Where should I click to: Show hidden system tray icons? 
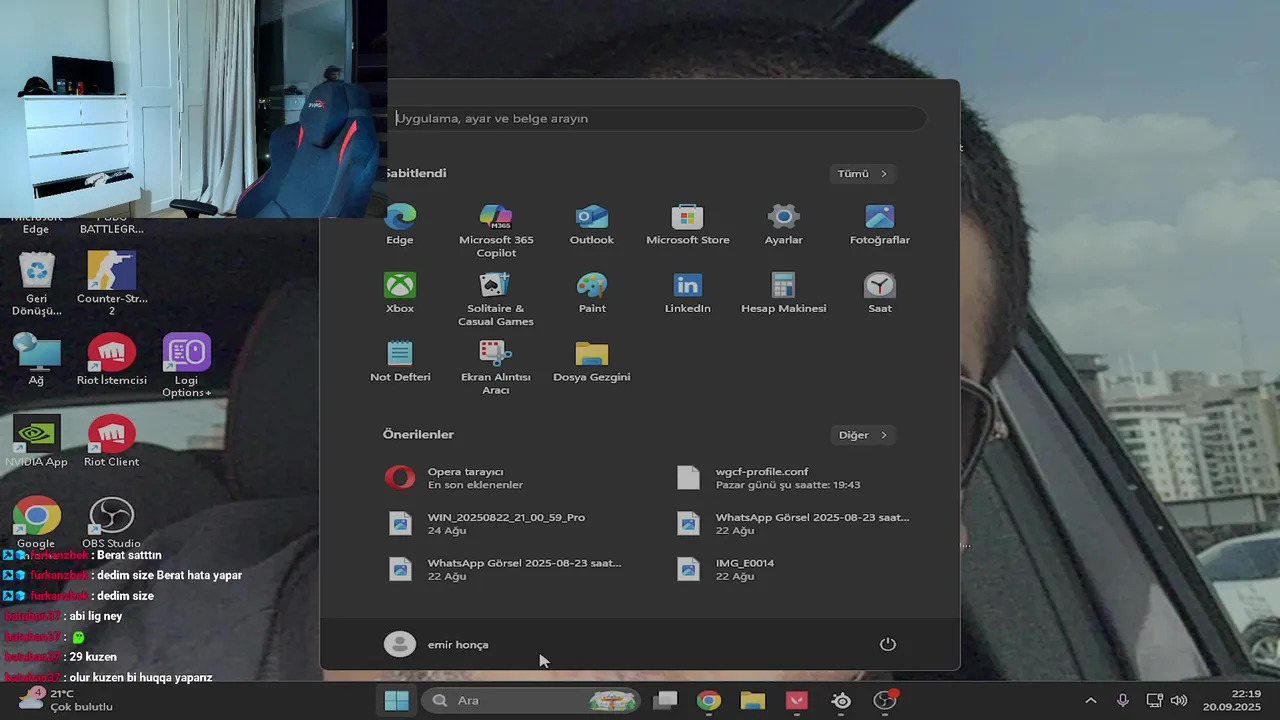1090,700
